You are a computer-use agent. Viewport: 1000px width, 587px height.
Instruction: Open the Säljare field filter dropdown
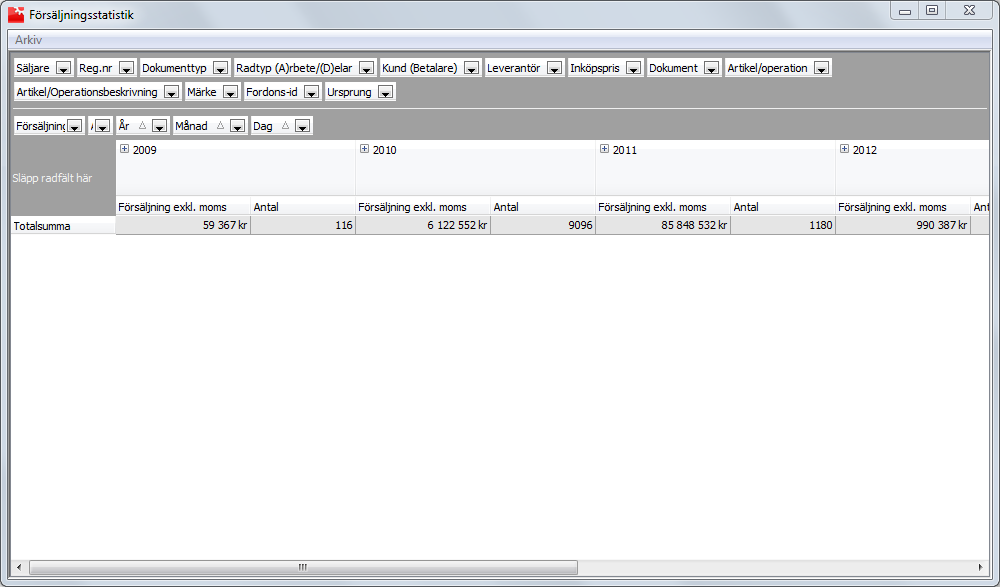click(63, 68)
